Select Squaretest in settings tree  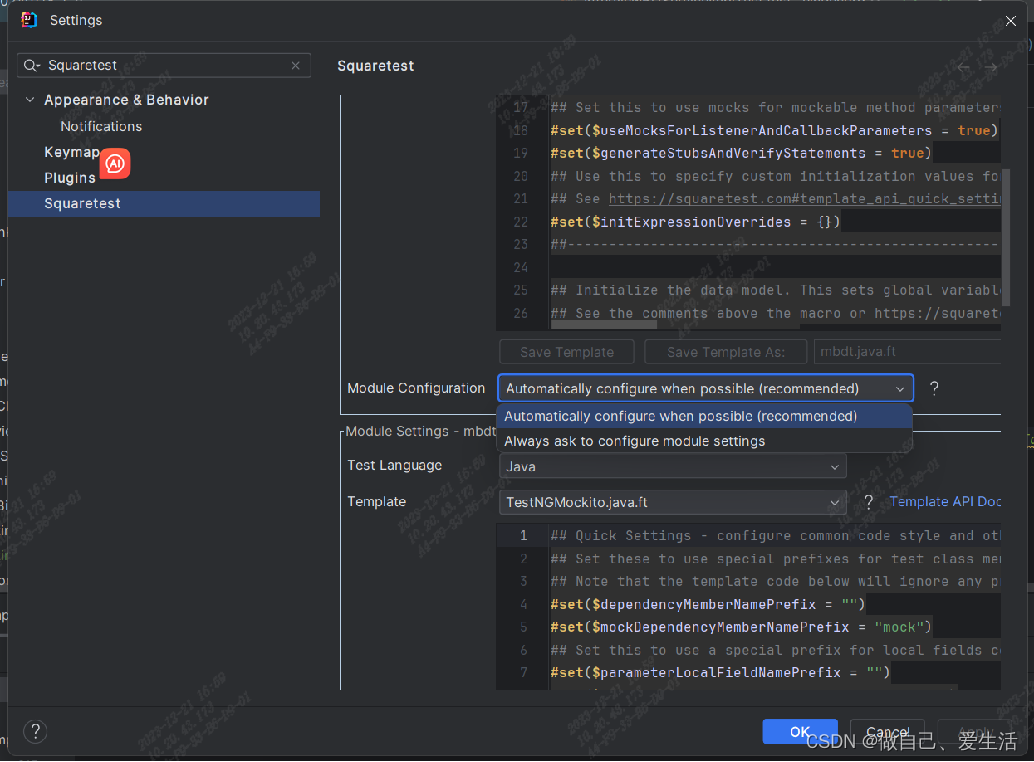tap(164, 204)
